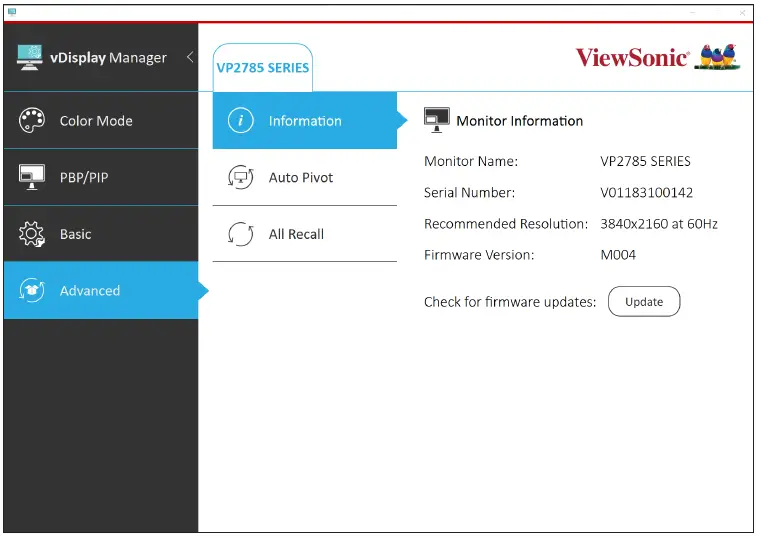Click the Information circle-i icon

pos(241,120)
